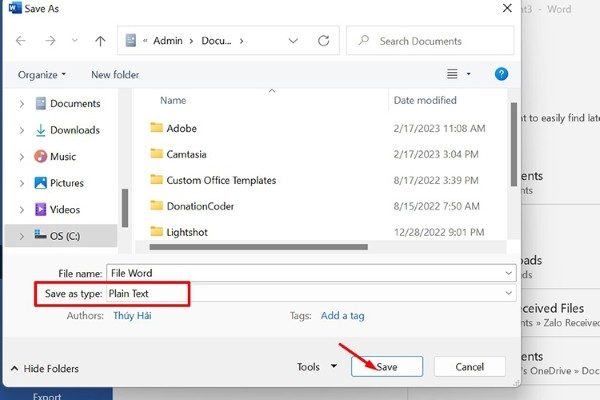Select Music in sidebar

click(55, 157)
